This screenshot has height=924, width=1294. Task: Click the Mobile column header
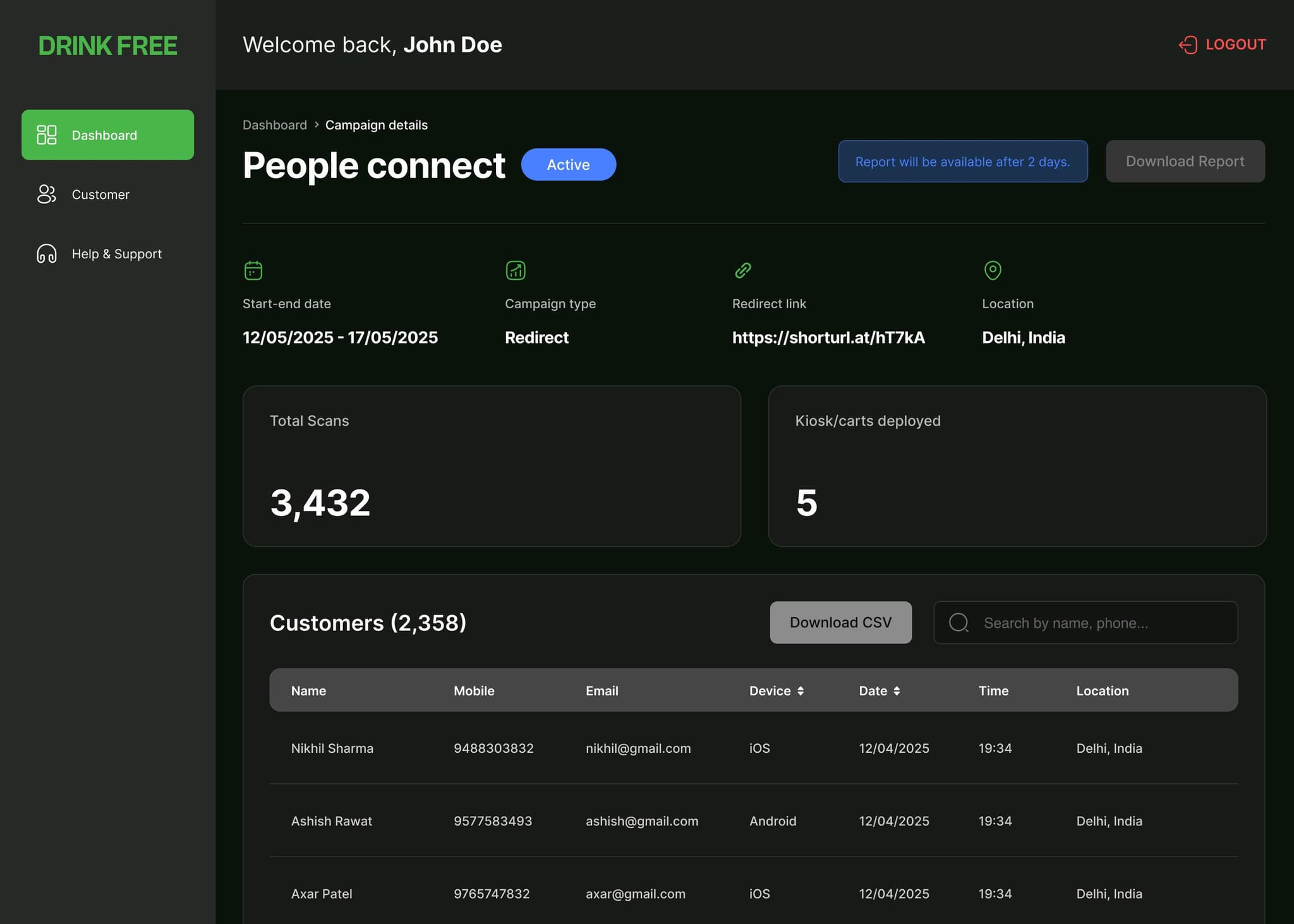pyautogui.click(x=474, y=691)
